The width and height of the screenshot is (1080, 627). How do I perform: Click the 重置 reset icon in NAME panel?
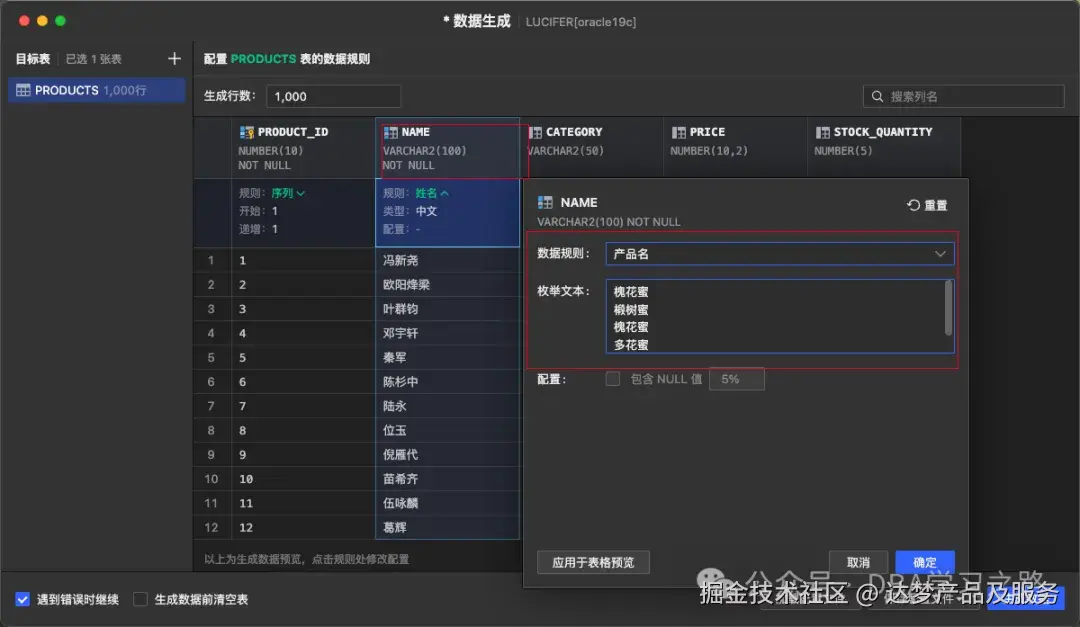tap(913, 205)
